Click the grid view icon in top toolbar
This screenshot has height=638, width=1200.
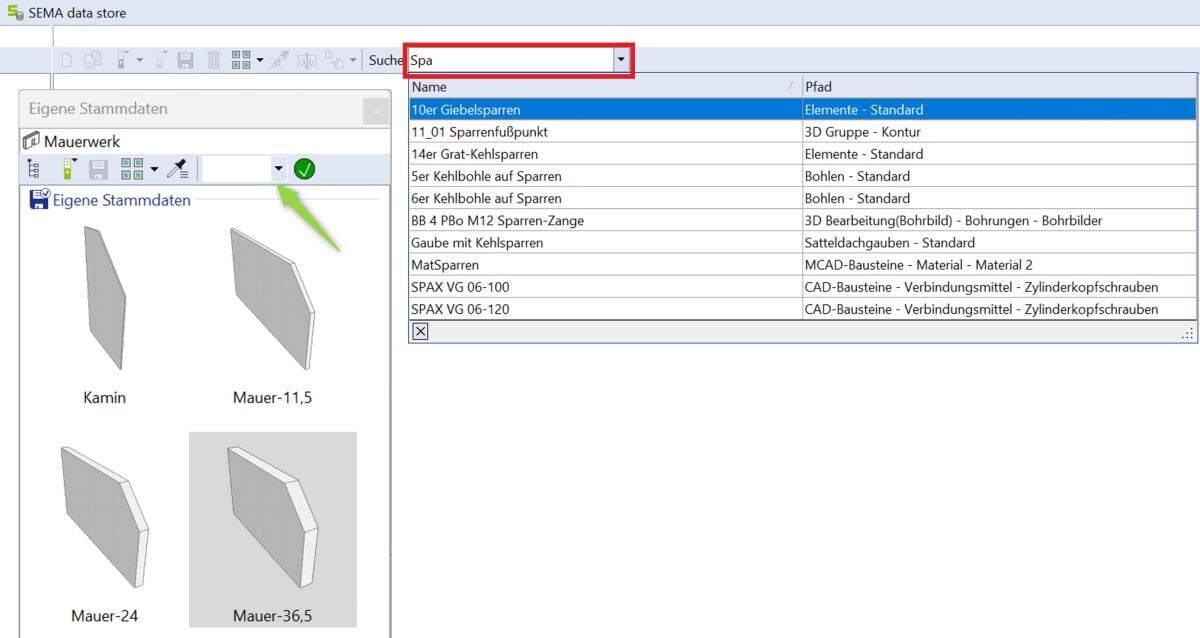click(x=241, y=60)
